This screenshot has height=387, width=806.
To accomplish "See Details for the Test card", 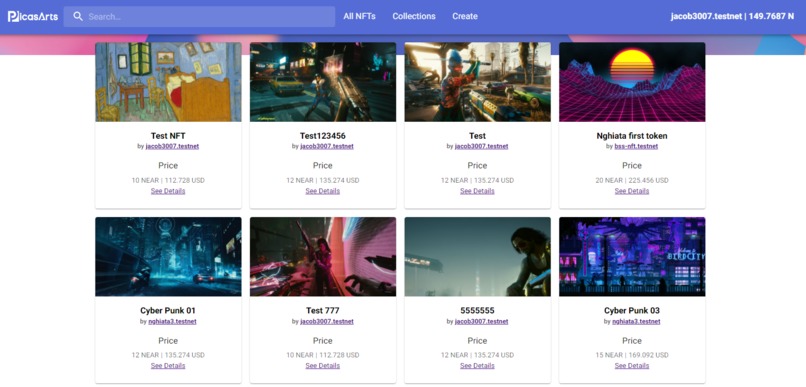I will coord(478,191).
